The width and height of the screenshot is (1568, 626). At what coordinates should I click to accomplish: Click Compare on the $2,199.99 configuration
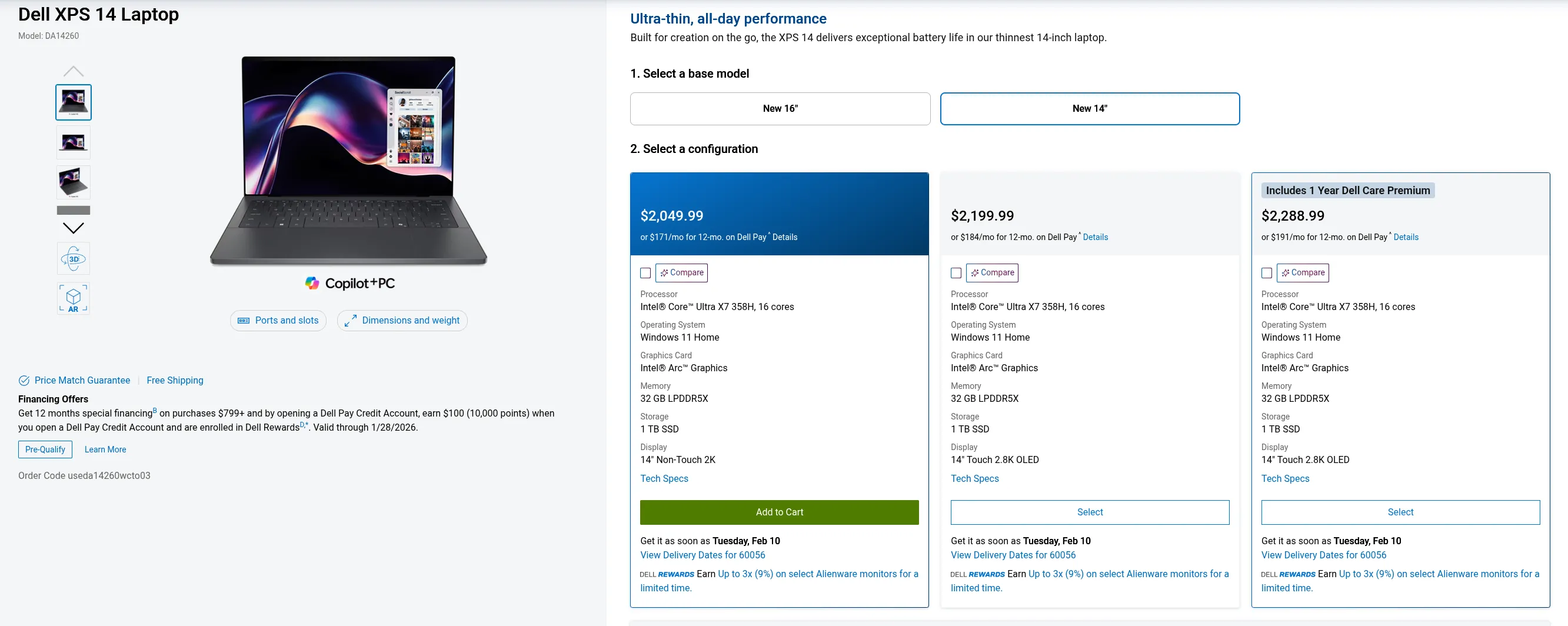pyautogui.click(x=991, y=273)
